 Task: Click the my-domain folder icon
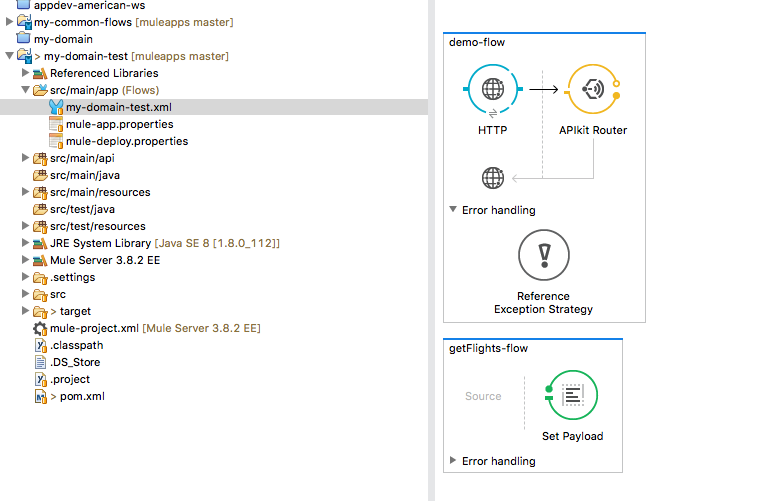pyautogui.click(x=23, y=38)
